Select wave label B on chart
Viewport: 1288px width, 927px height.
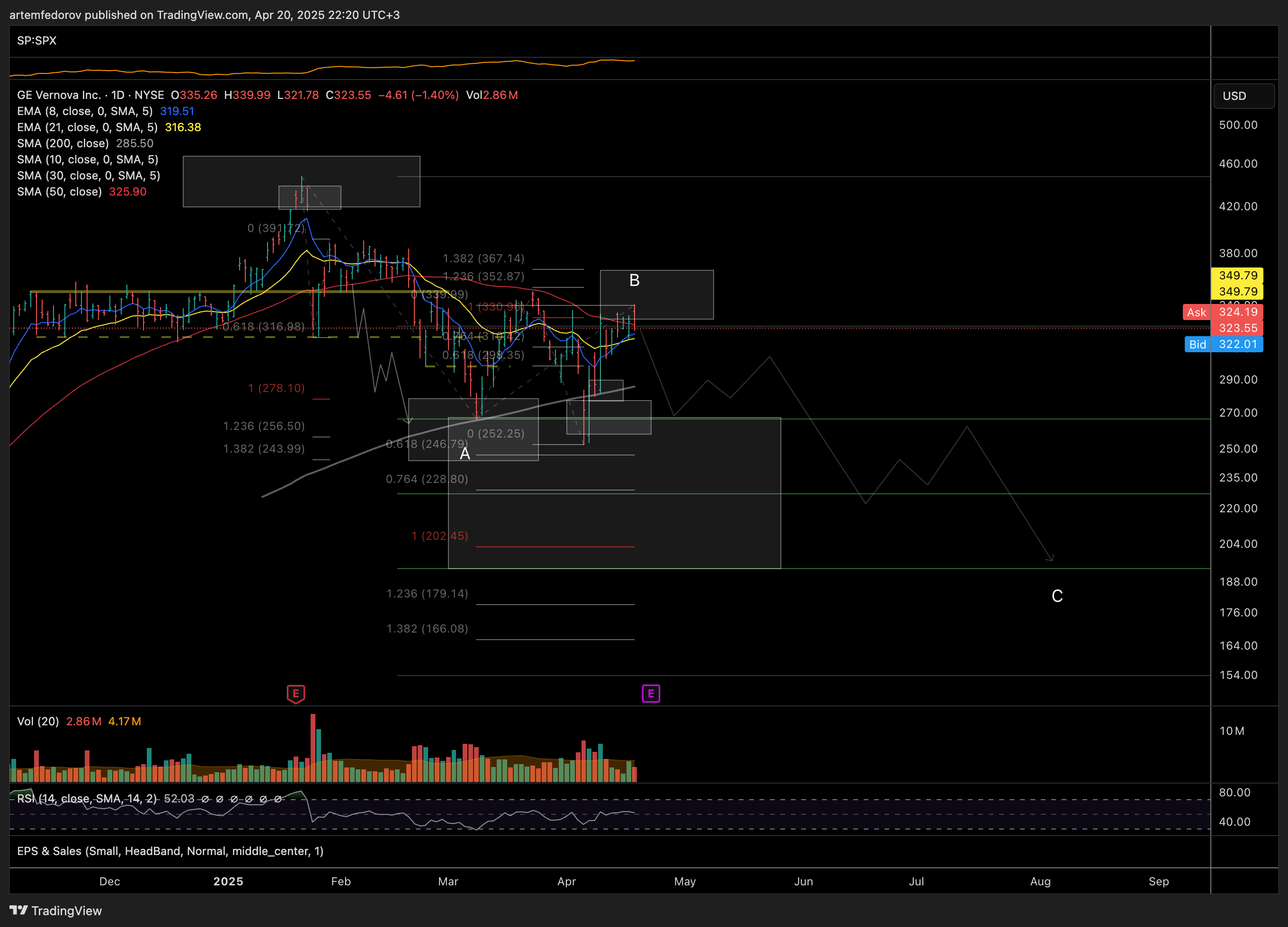(635, 280)
